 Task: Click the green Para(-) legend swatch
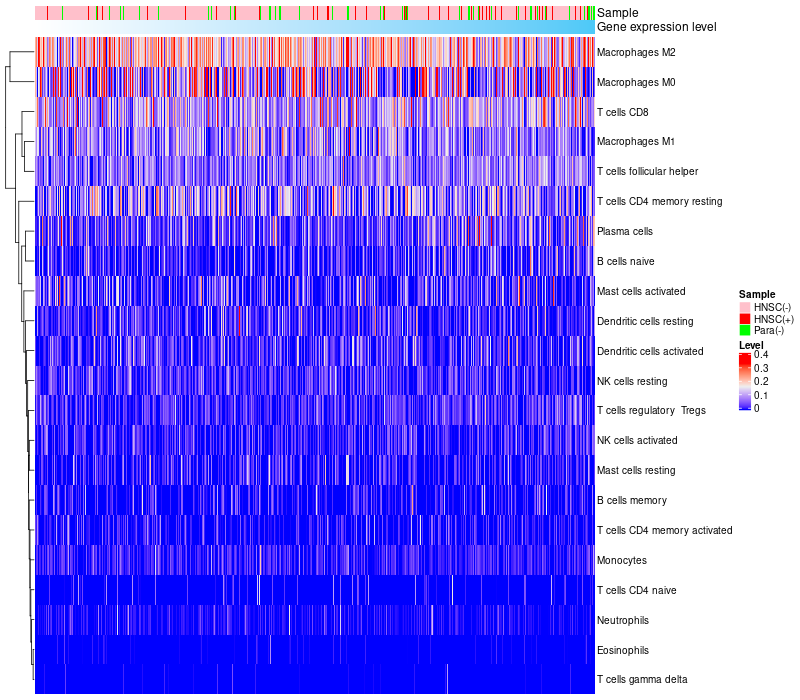coord(745,331)
